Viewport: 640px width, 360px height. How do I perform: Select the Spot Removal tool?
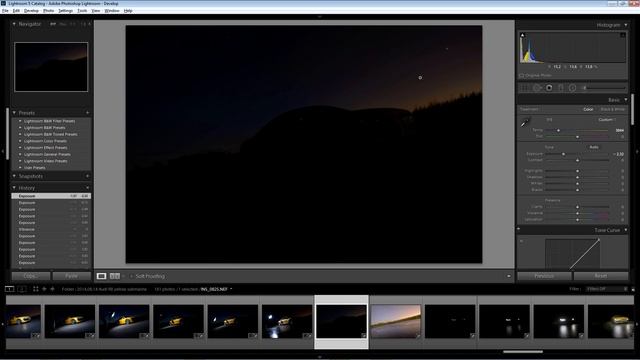pos(537,88)
